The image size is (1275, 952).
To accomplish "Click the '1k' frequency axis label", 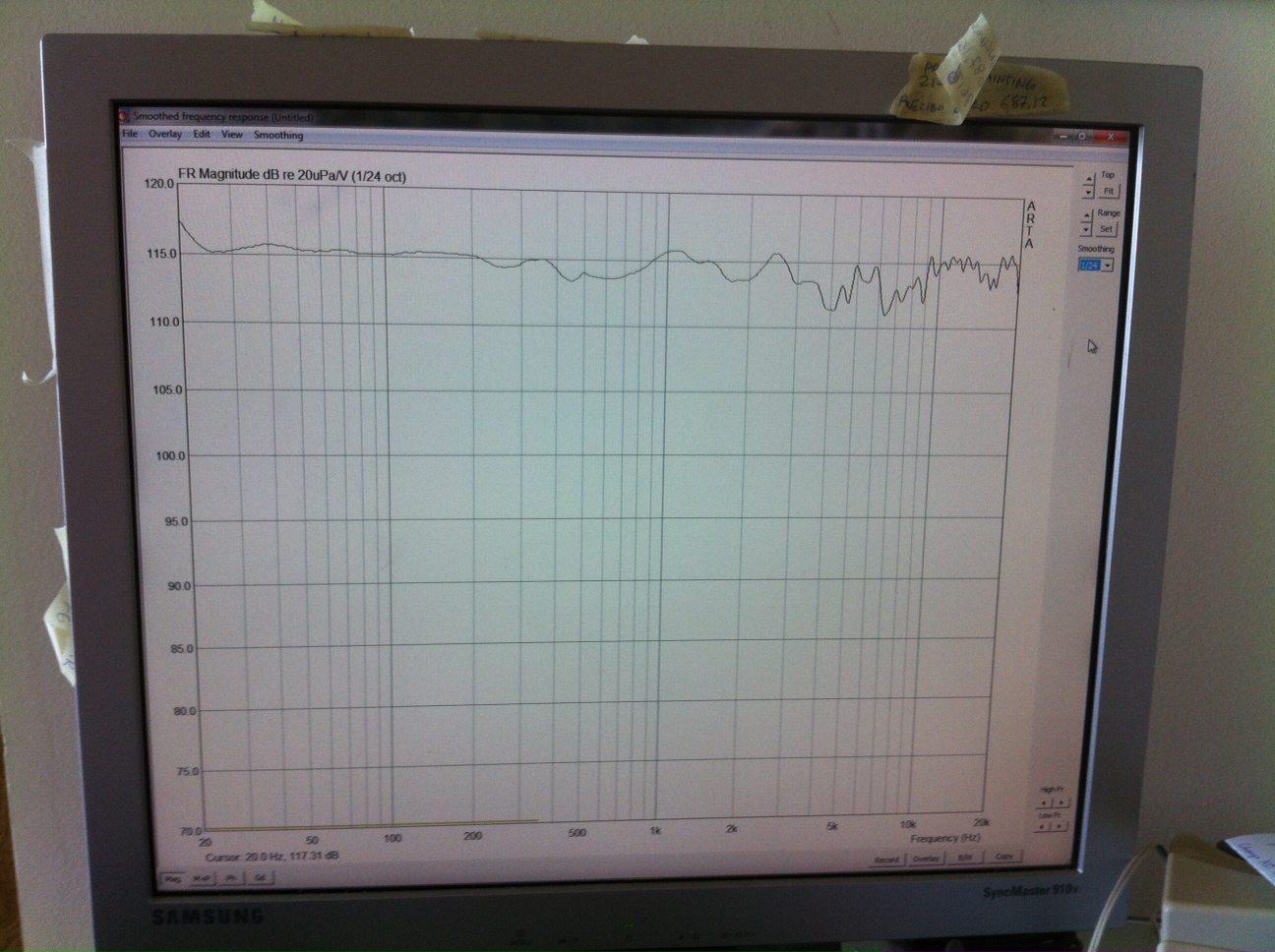I will click(x=655, y=831).
